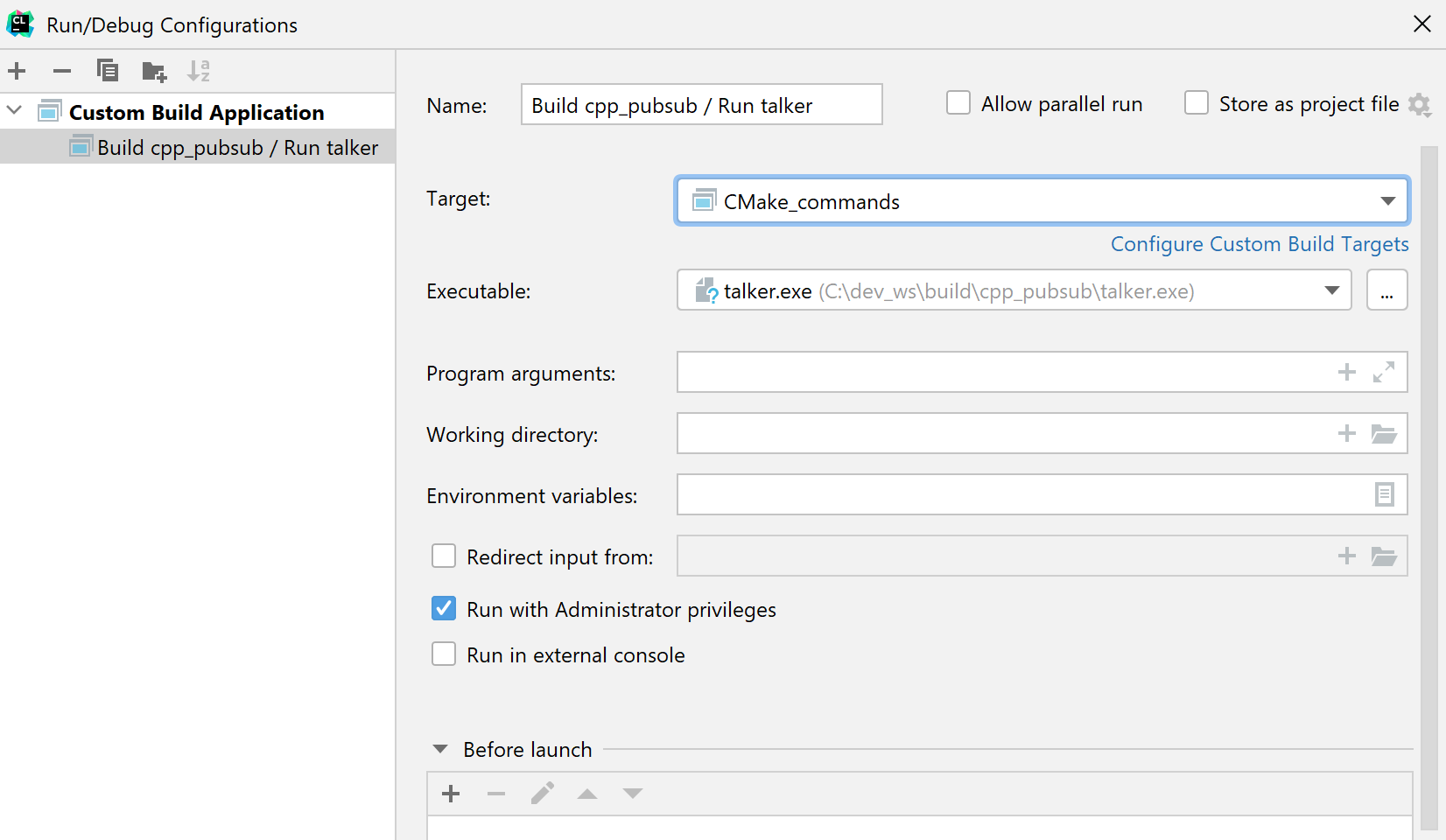The width and height of the screenshot is (1446, 840).
Task: Open the Executable dropdown
Action: point(1332,290)
